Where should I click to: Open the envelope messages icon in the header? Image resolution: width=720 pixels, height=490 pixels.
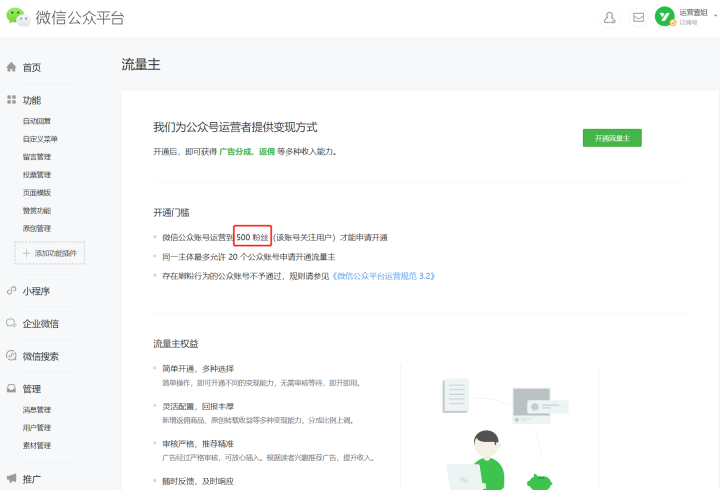click(x=638, y=18)
